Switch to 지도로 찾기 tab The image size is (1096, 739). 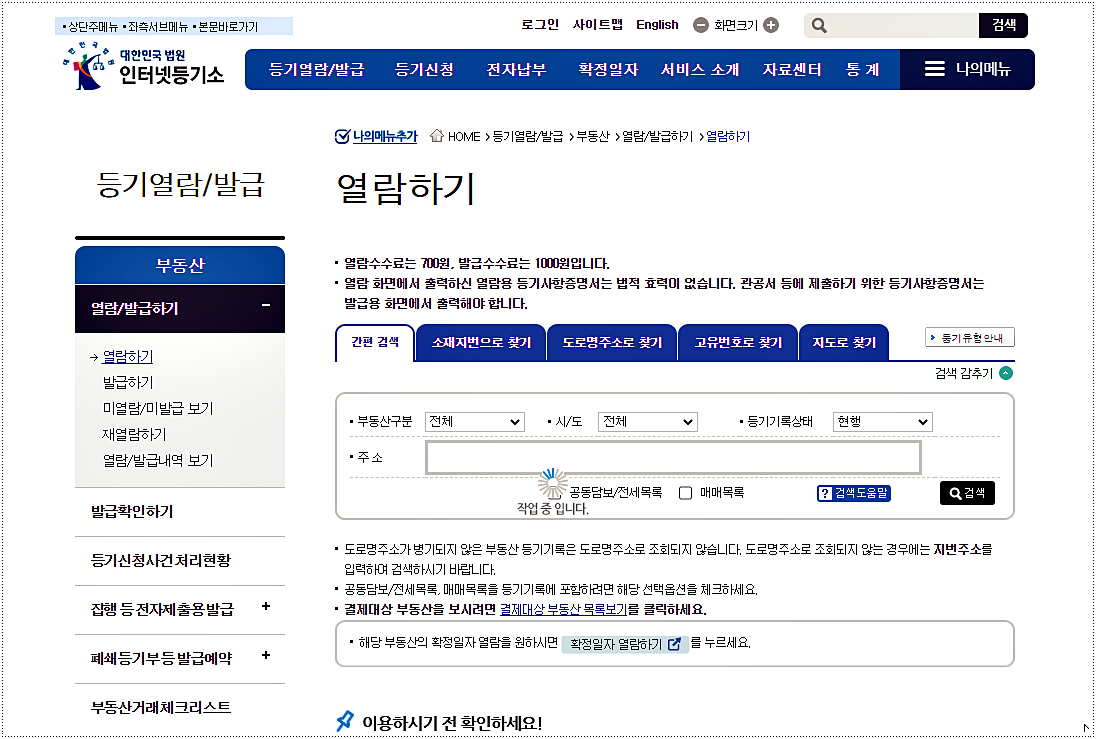pos(844,343)
